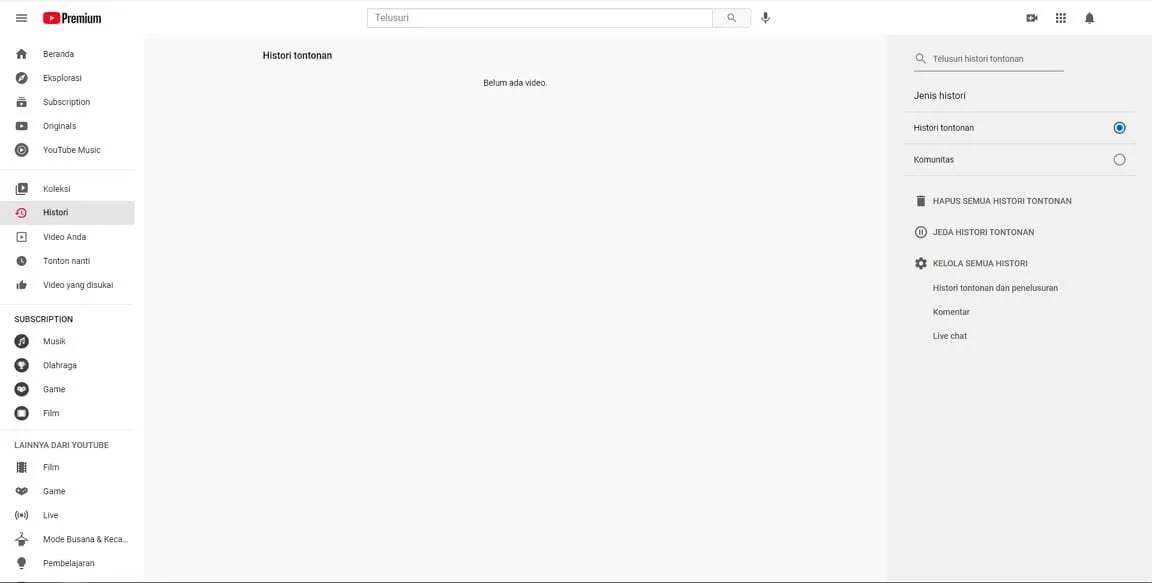Open the hamburger guide menu
The width and height of the screenshot is (1152, 583).
pyautogui.click(x=21, y=18)
